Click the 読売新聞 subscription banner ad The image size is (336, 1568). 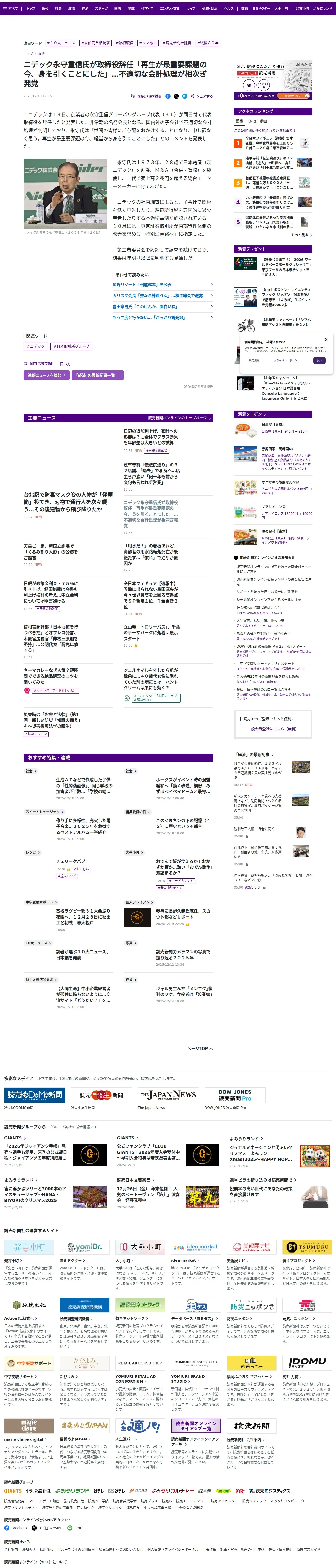[x=273, y=80]
